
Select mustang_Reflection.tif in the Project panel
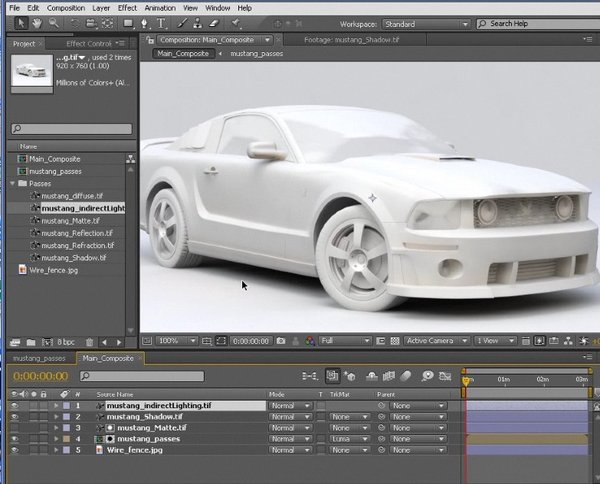(77, 233)
